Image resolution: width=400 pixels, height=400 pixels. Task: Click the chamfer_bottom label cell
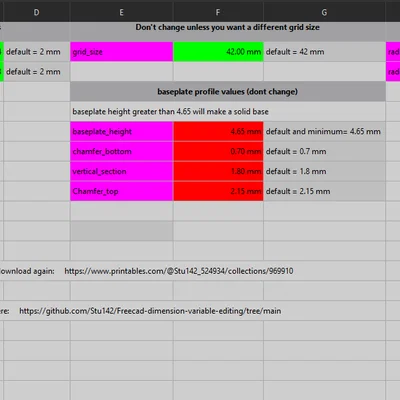pyautogui.click(x=121, y=151)
